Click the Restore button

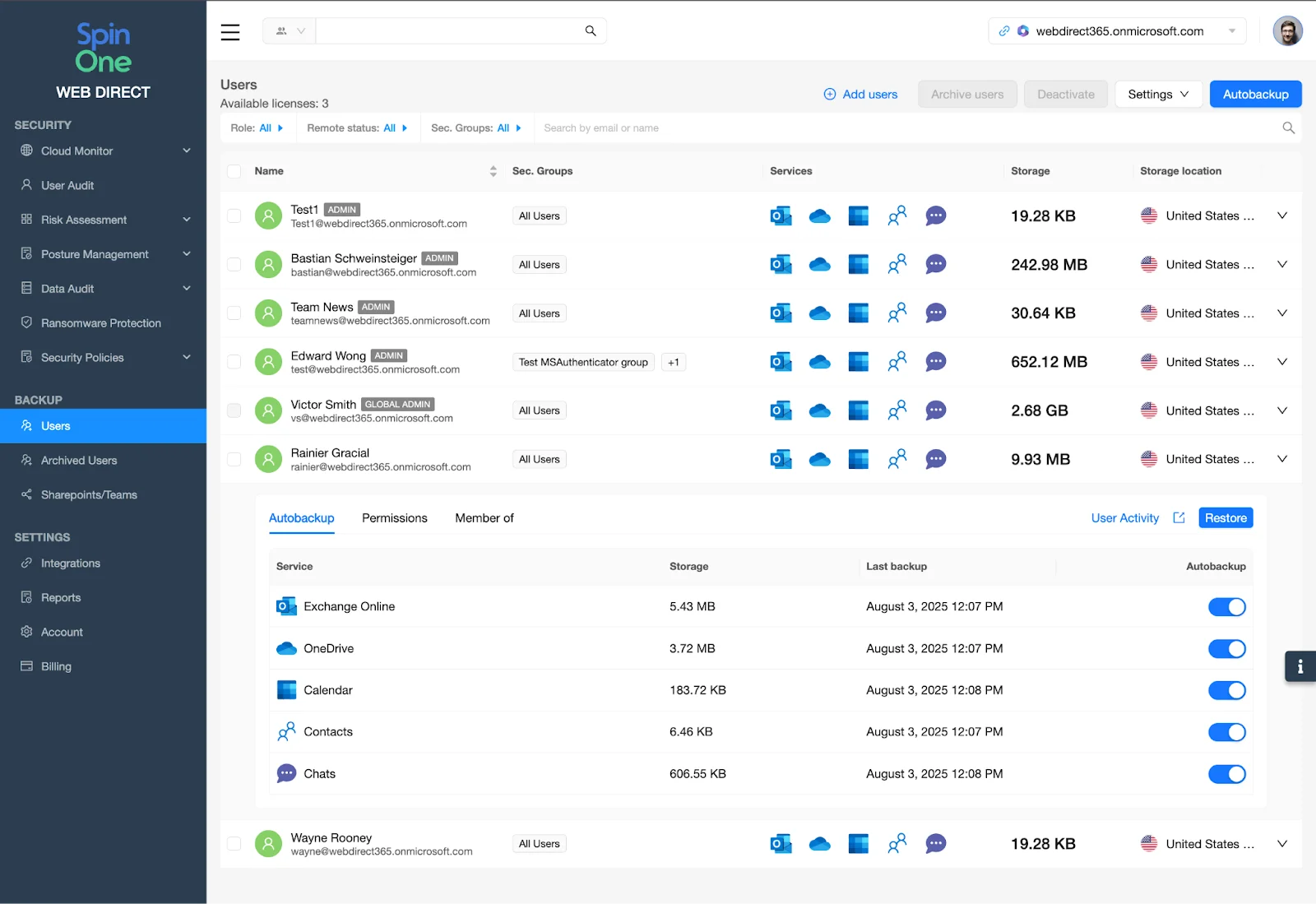(x=1225, y=517)
